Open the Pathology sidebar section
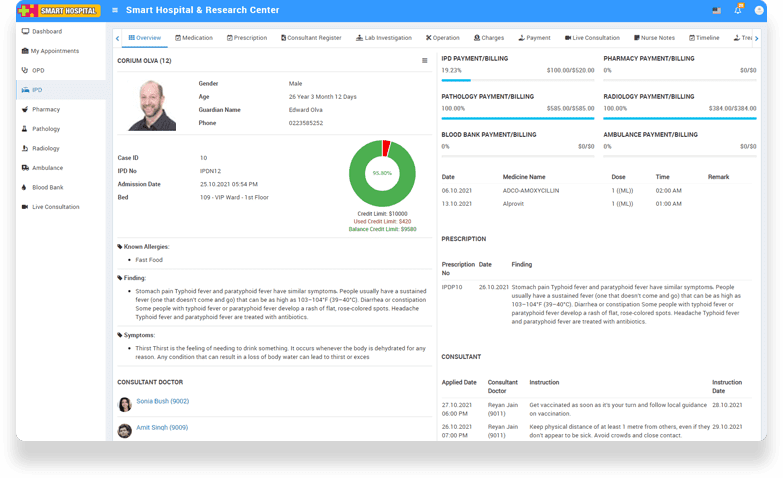 coord(46,129)
